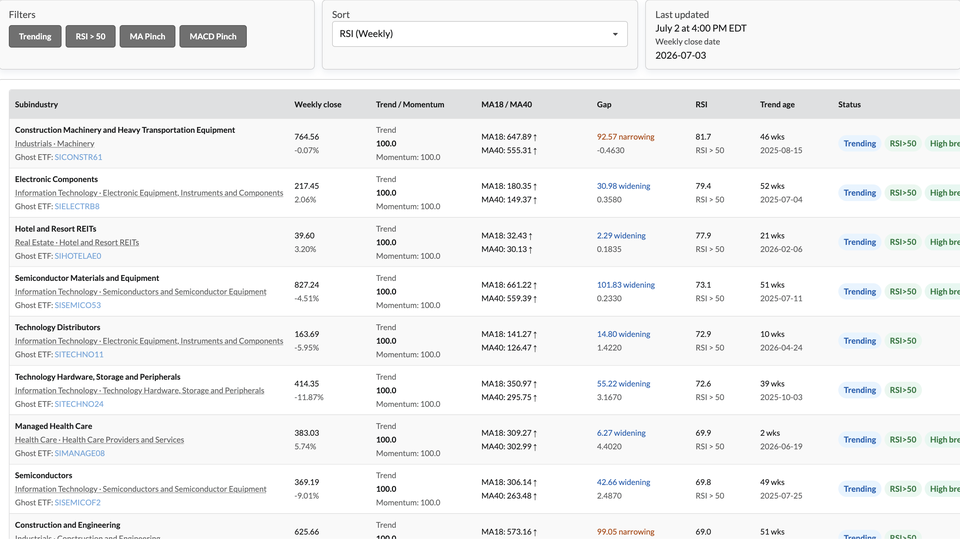The width and height of the screenshot is (960, 539).
Task: Open Real Estate · Hotel and Resort REITs link
Action: point(77,243)
